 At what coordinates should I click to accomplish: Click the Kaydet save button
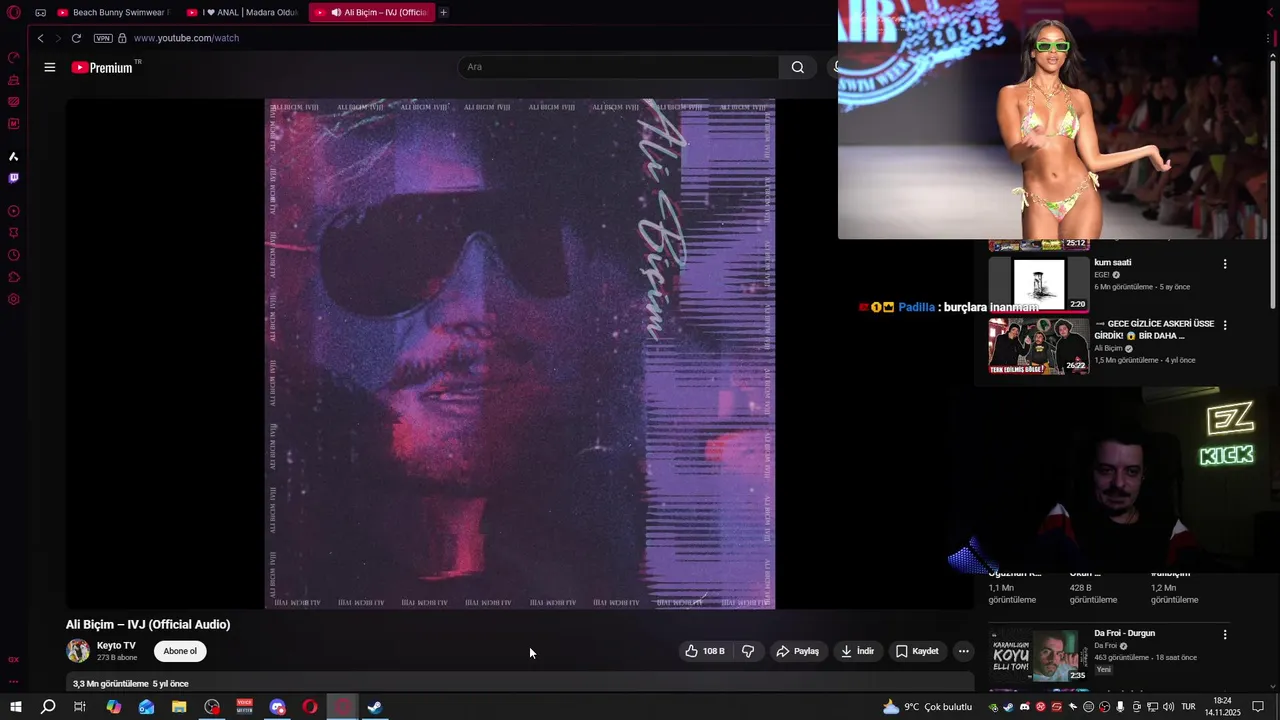coord(917,651)
